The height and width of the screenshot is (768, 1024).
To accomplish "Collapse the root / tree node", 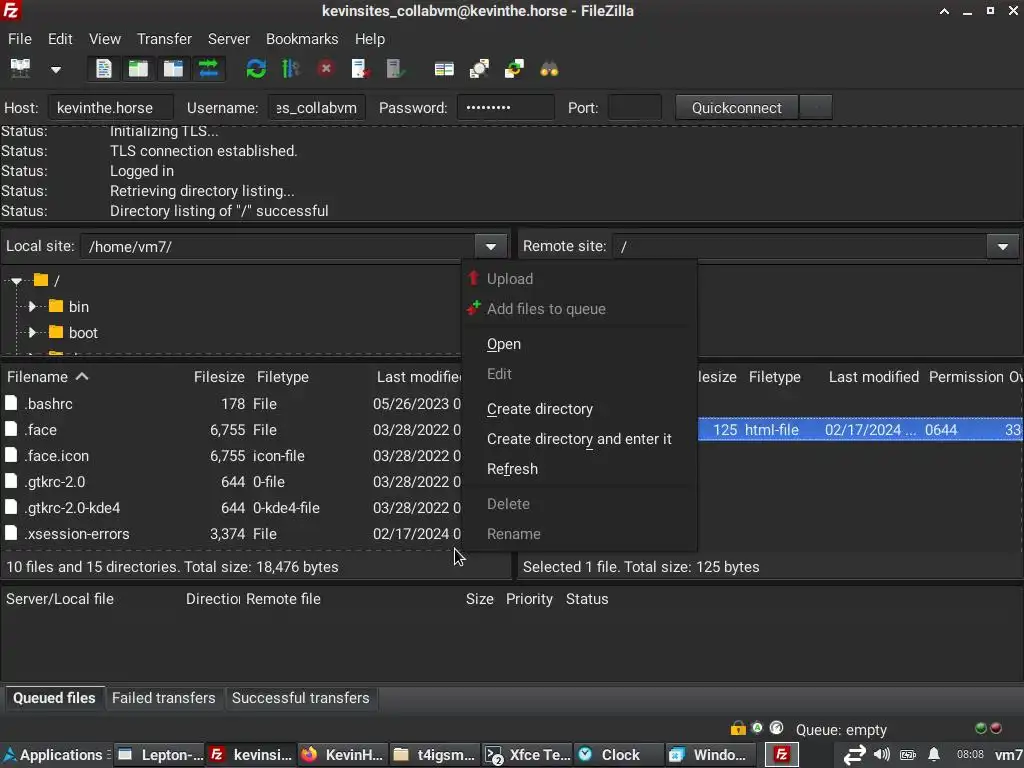I will [16, 280].
